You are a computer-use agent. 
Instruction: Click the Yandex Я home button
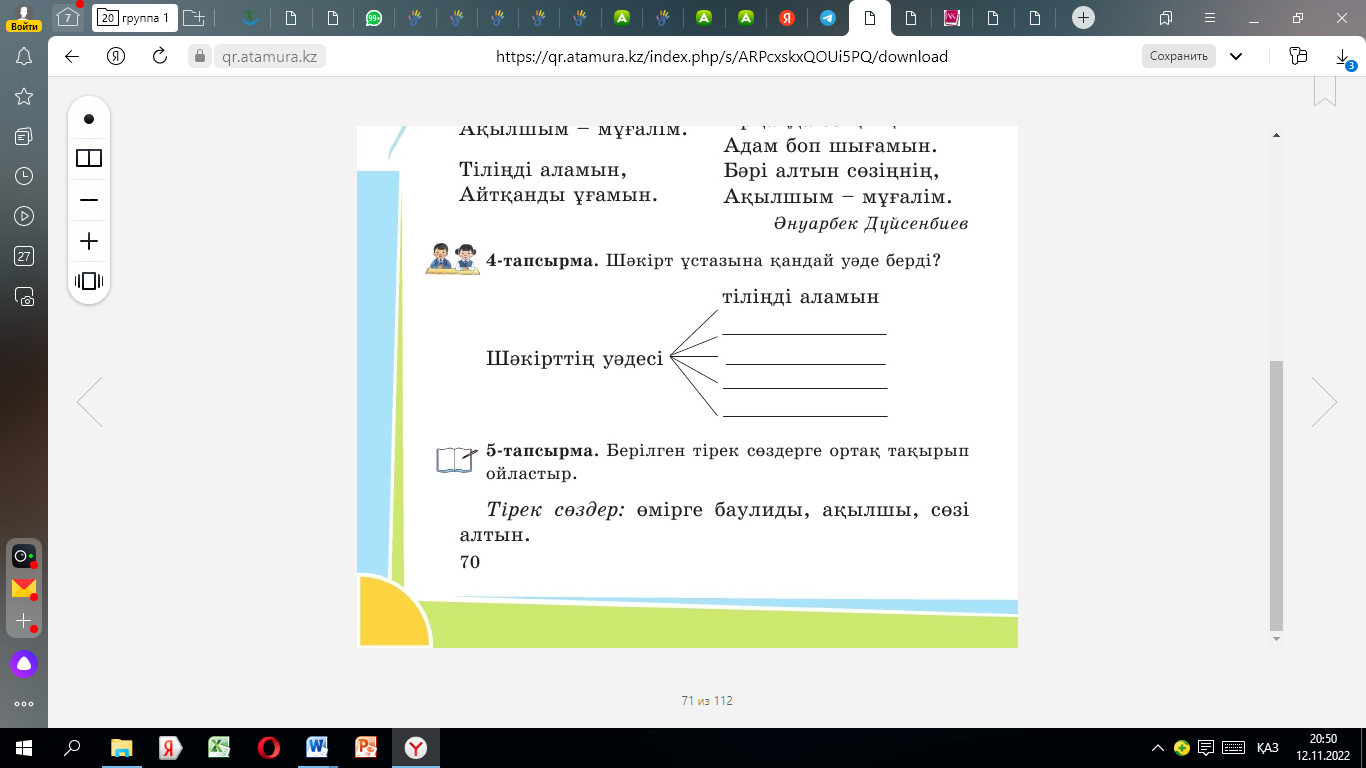(115, 57)
